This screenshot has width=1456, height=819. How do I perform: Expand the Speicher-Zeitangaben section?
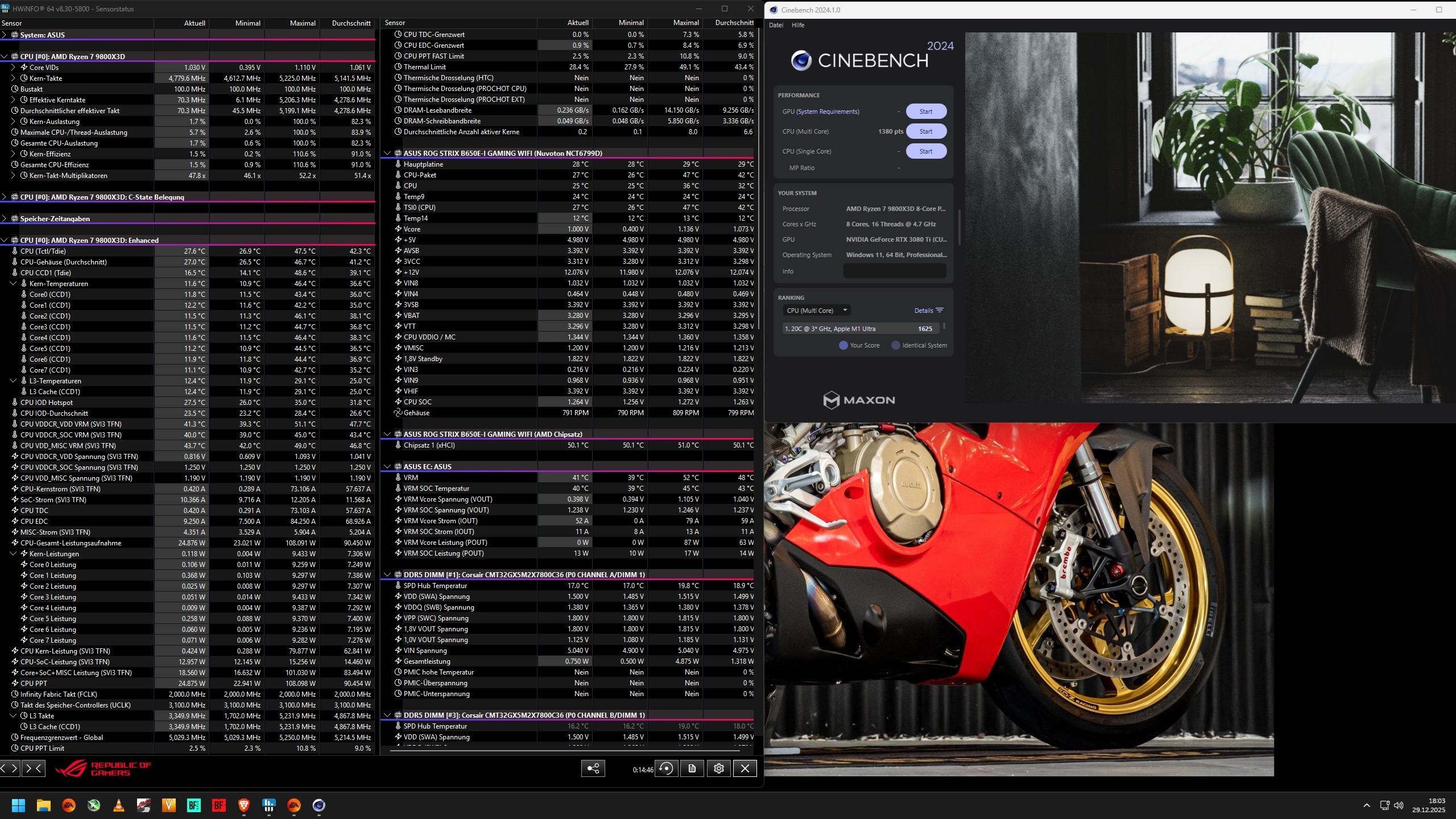tap(5, 218)
